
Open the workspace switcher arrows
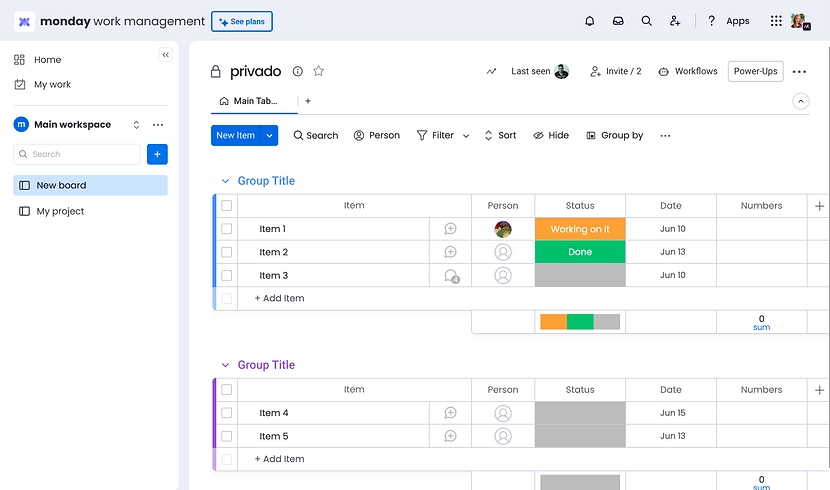click(136, 125)
